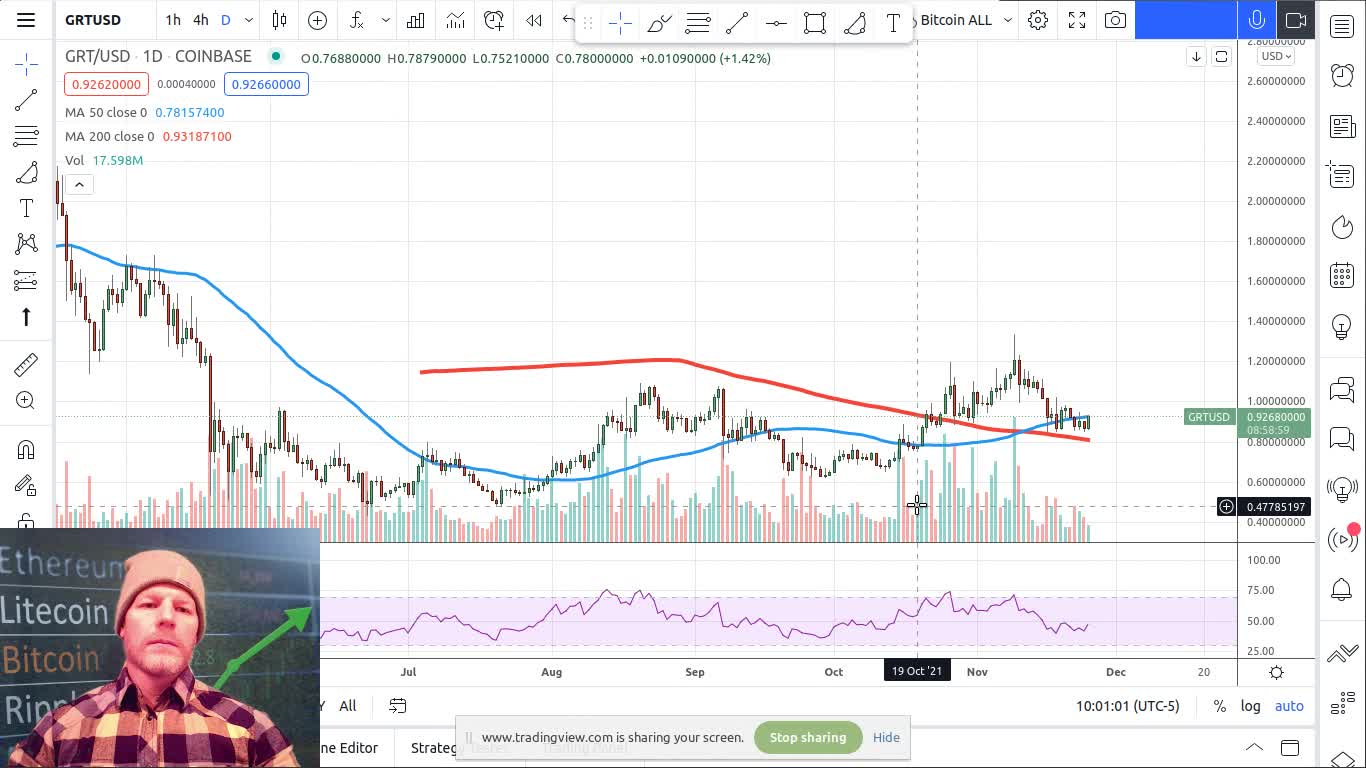Open the Bitcoin ALL layout name
The width and height of the screenshot is (1366, 768).
956,20
